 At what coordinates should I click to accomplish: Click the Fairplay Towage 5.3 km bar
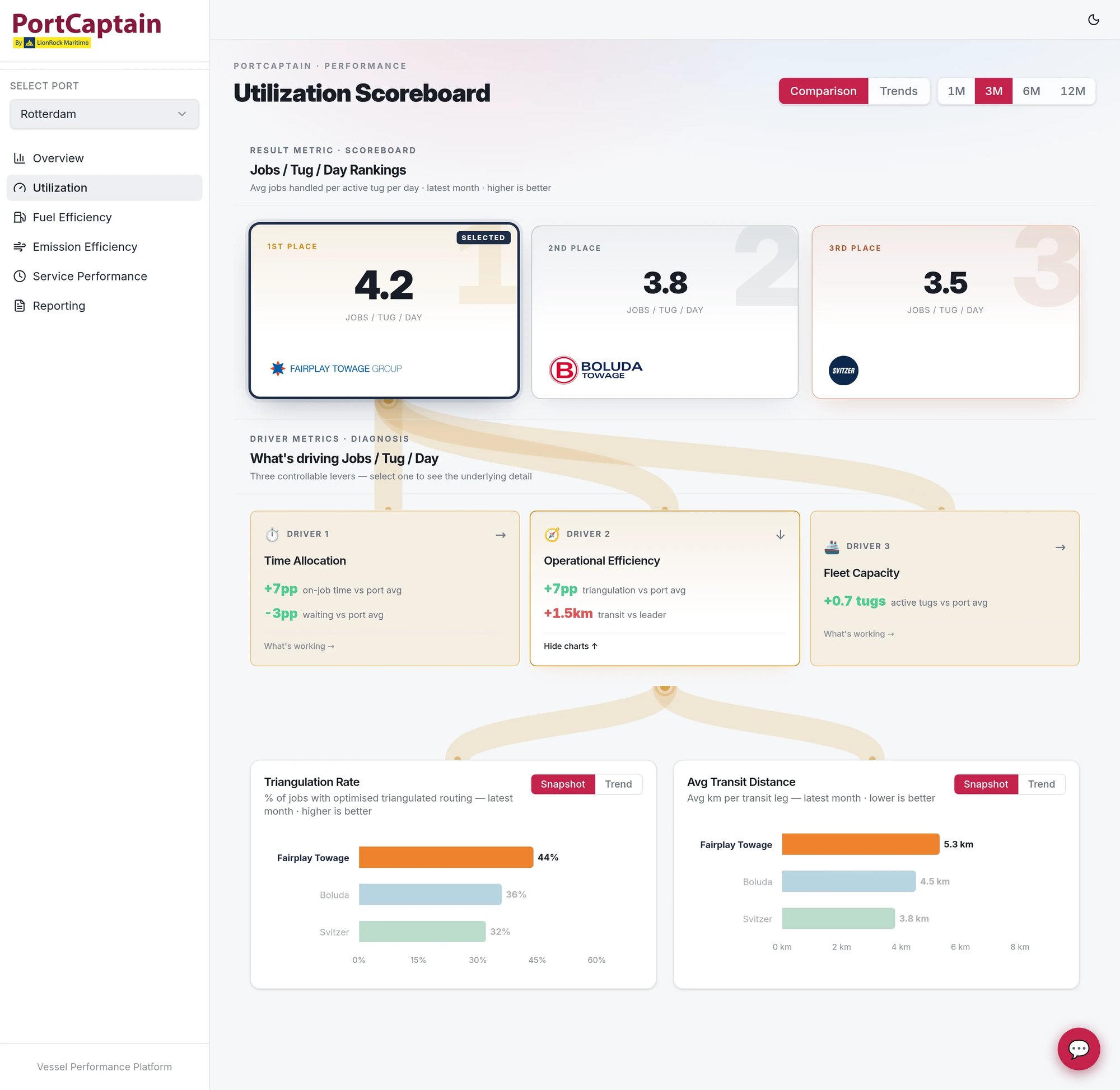[860, 844]
